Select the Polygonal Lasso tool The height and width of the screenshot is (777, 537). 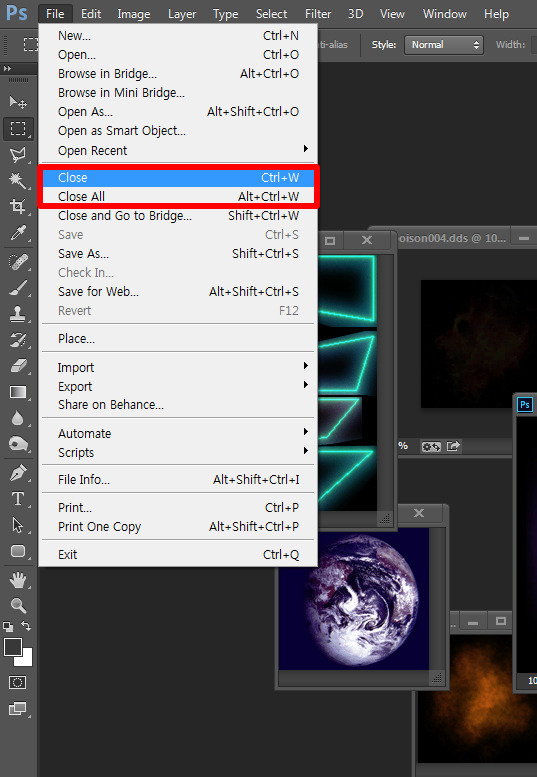tap(18, 155)
